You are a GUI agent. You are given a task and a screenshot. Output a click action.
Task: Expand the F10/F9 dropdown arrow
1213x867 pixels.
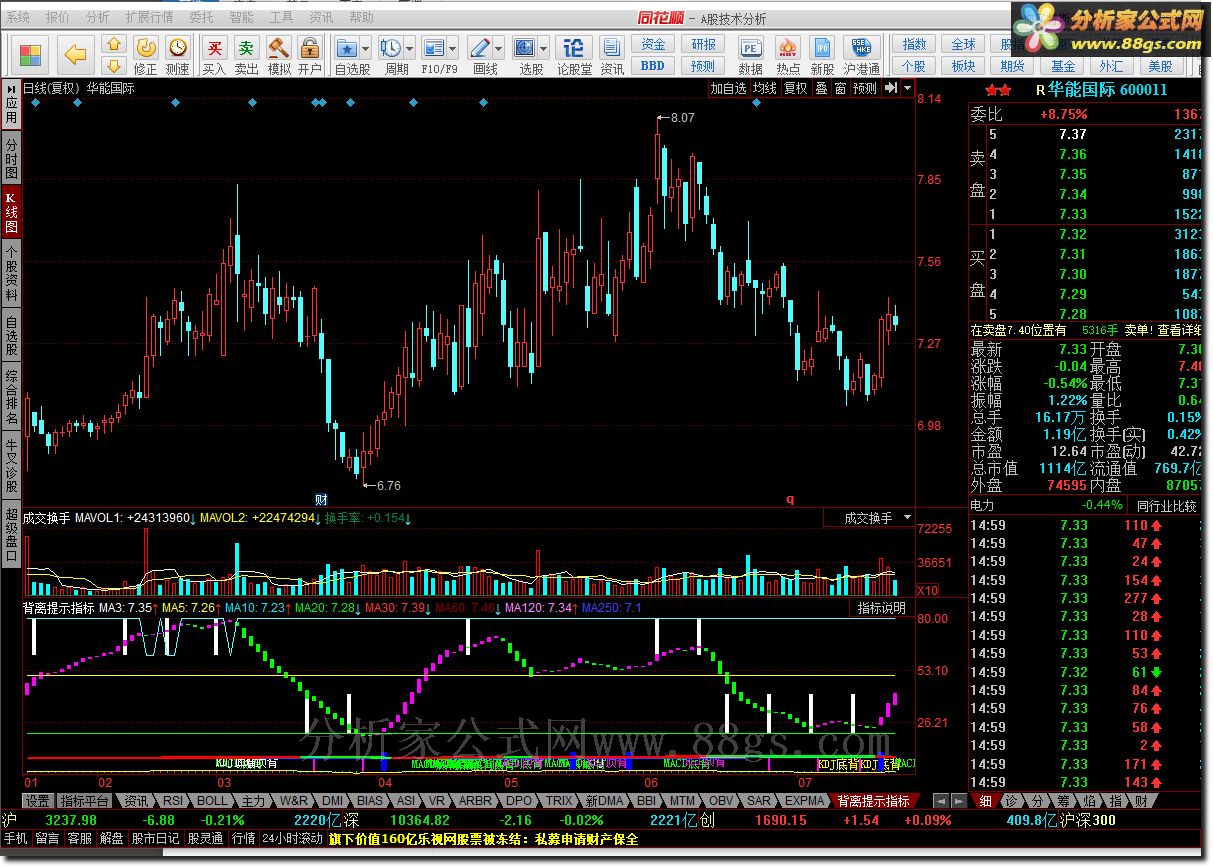(453, 47)
